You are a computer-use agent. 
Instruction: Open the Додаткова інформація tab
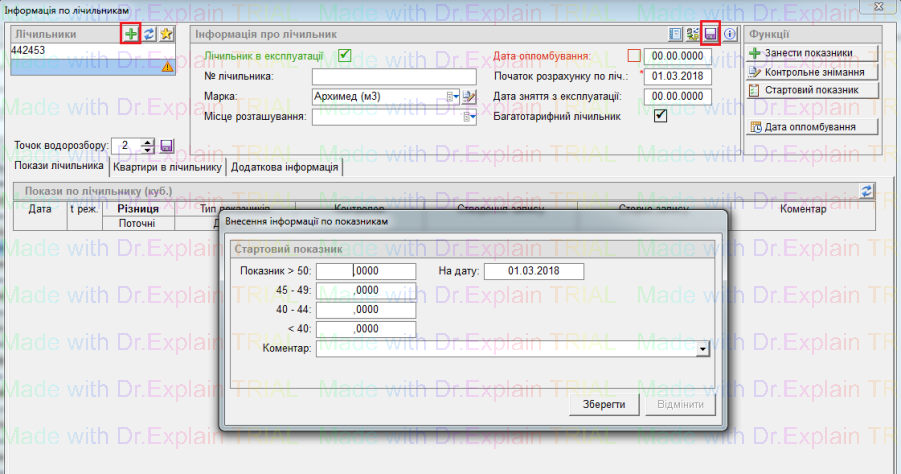(x=286, y=167)
